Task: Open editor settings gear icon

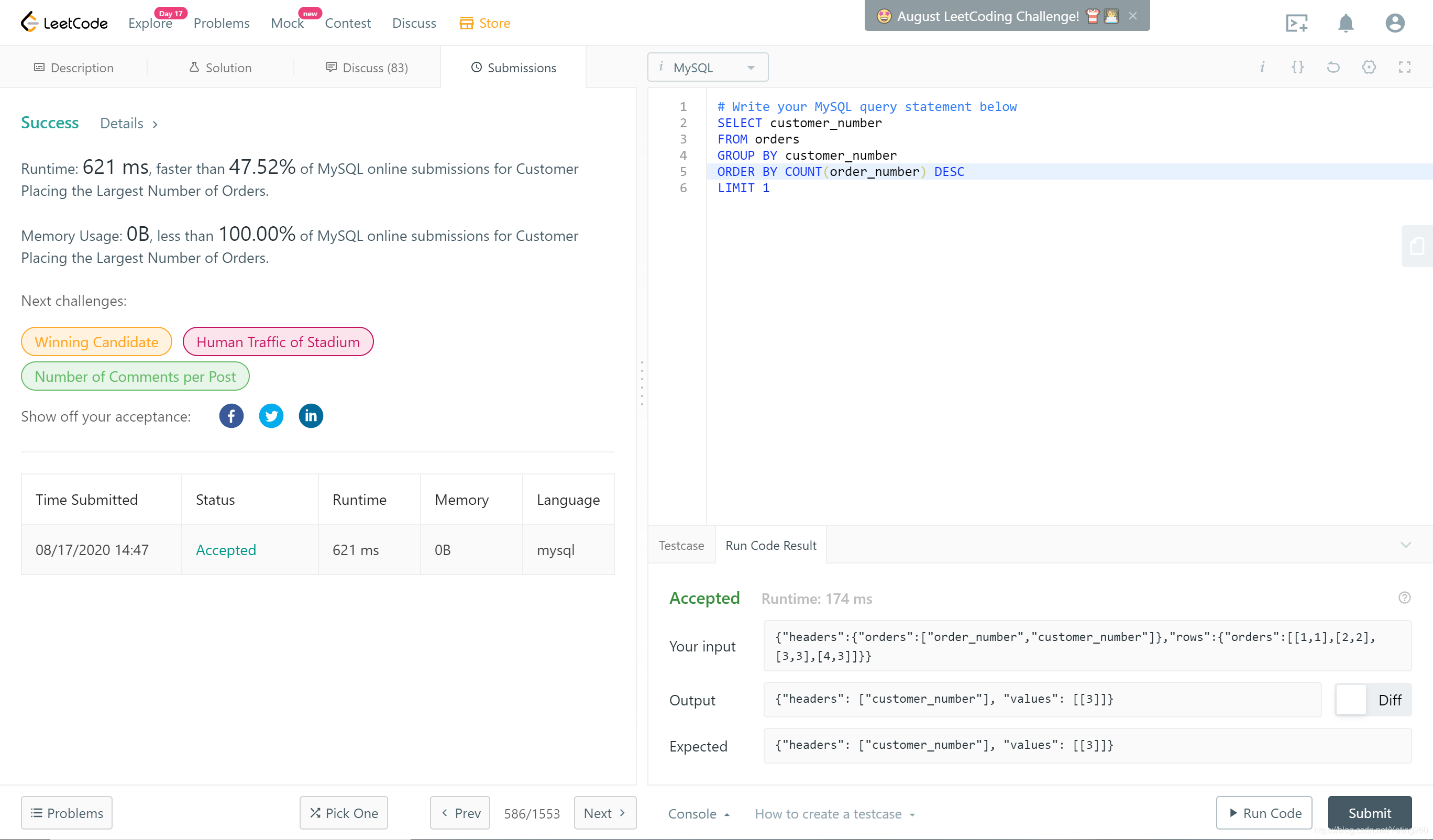Action: click(1369, 68)
